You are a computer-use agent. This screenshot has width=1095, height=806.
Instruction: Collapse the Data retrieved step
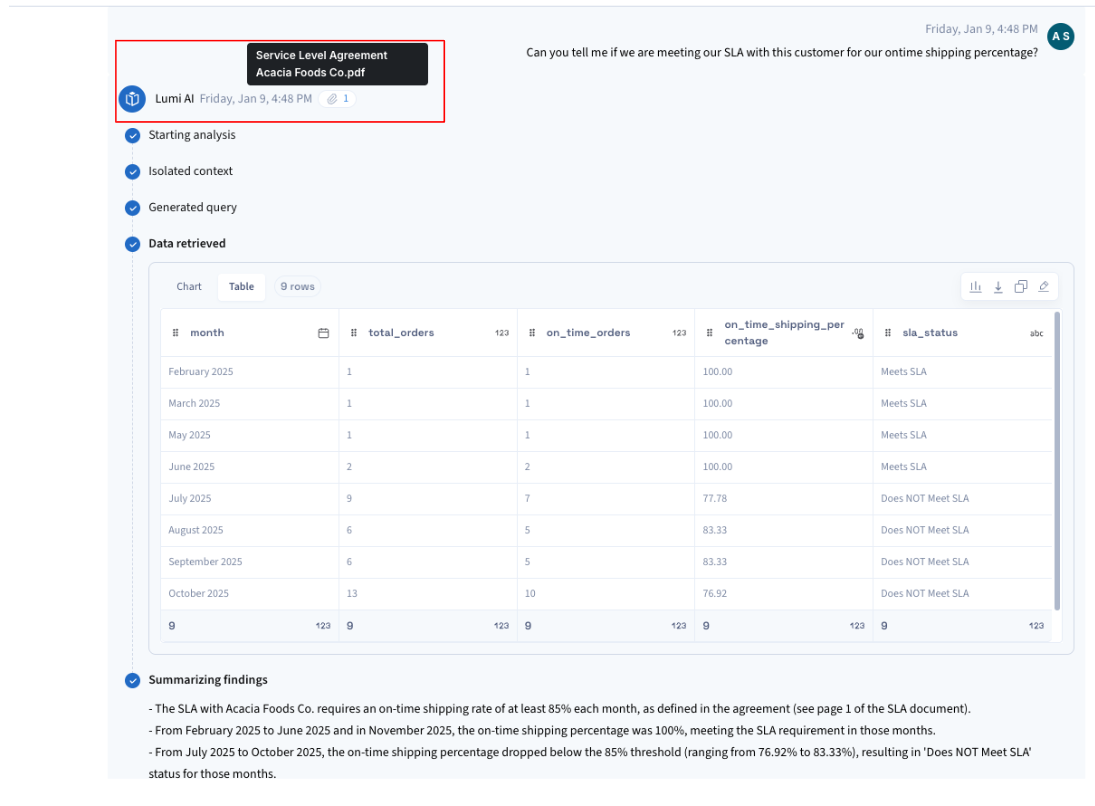tap(187, 244)
